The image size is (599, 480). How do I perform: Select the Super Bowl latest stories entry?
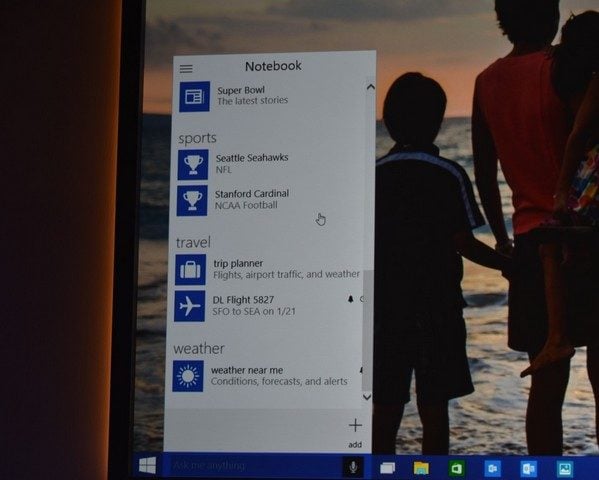pos(269,96)
